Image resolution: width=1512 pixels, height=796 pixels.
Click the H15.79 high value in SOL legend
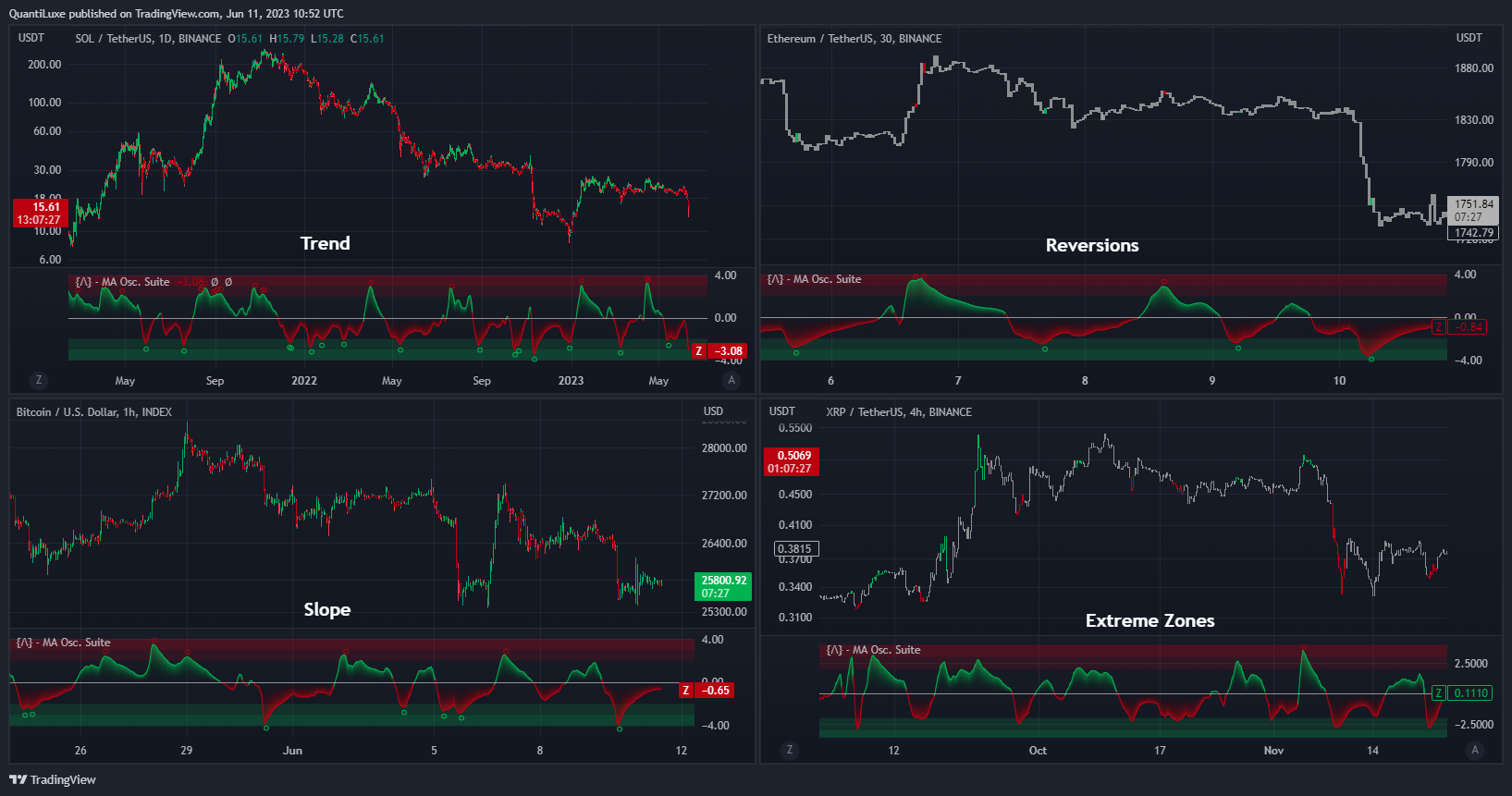tap(287, 39)
